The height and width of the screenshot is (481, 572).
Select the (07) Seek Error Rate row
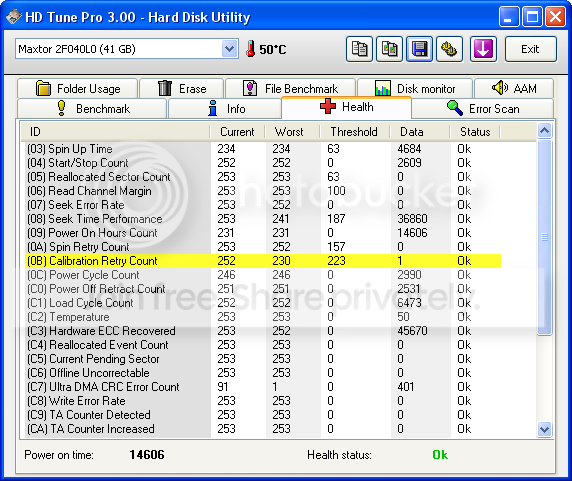pyautogui.click(x=263, y=205)
